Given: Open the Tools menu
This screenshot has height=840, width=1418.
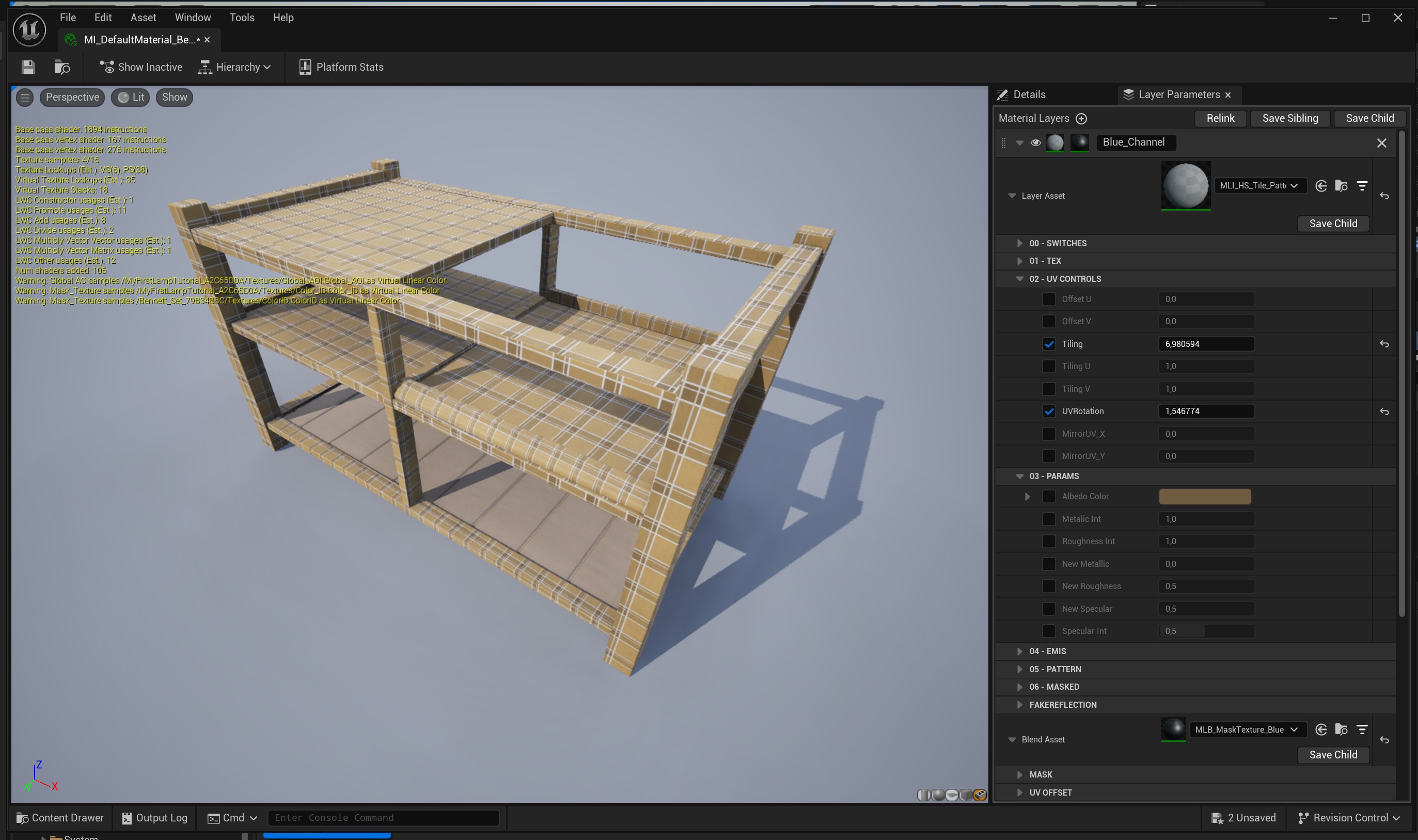Looking at the screenshot, I should [x=242, y=18].
